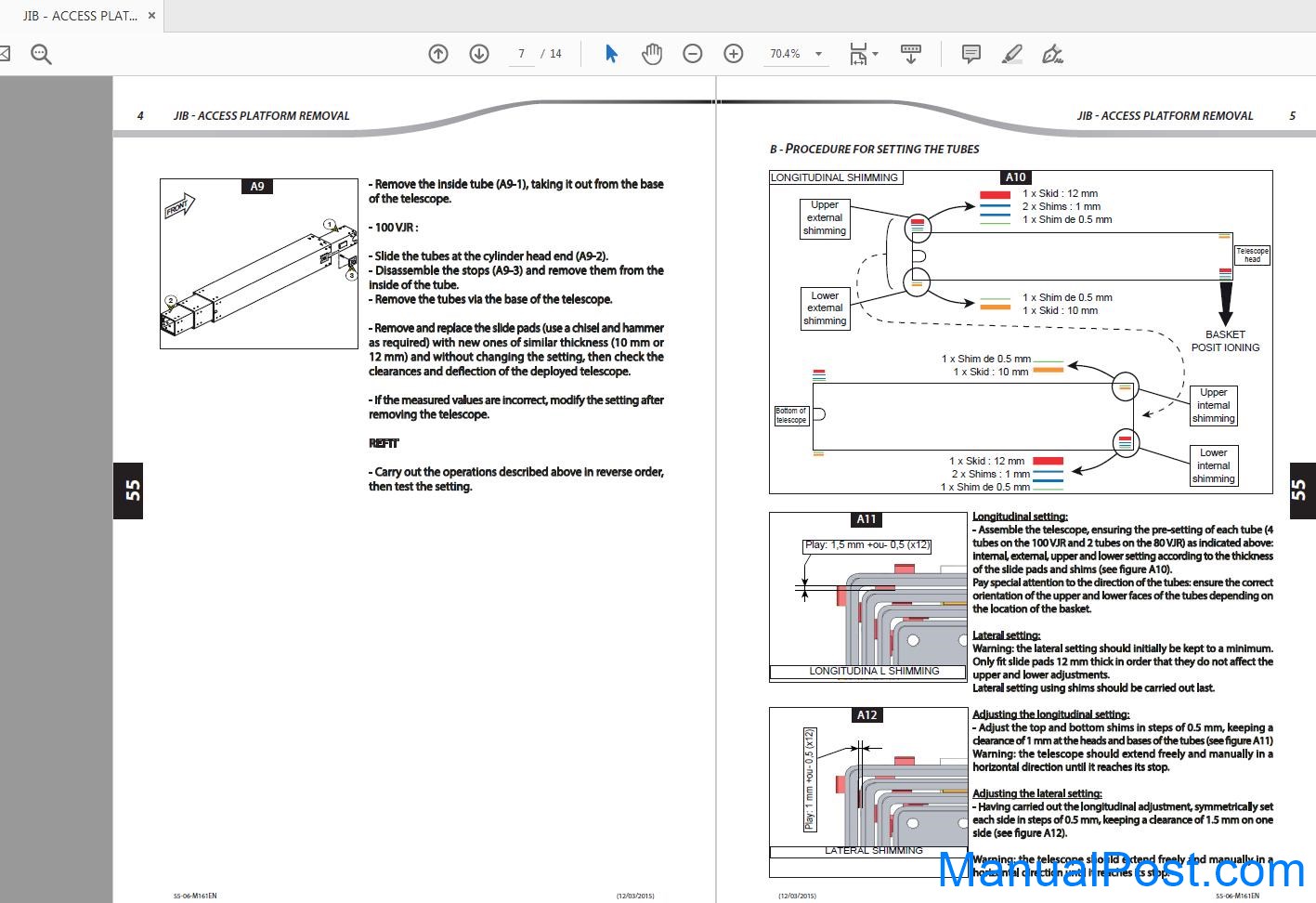Screen dimensions: 1316x903
Task: Click the 'Upper external shimming' label box
Action: (825, 217)
